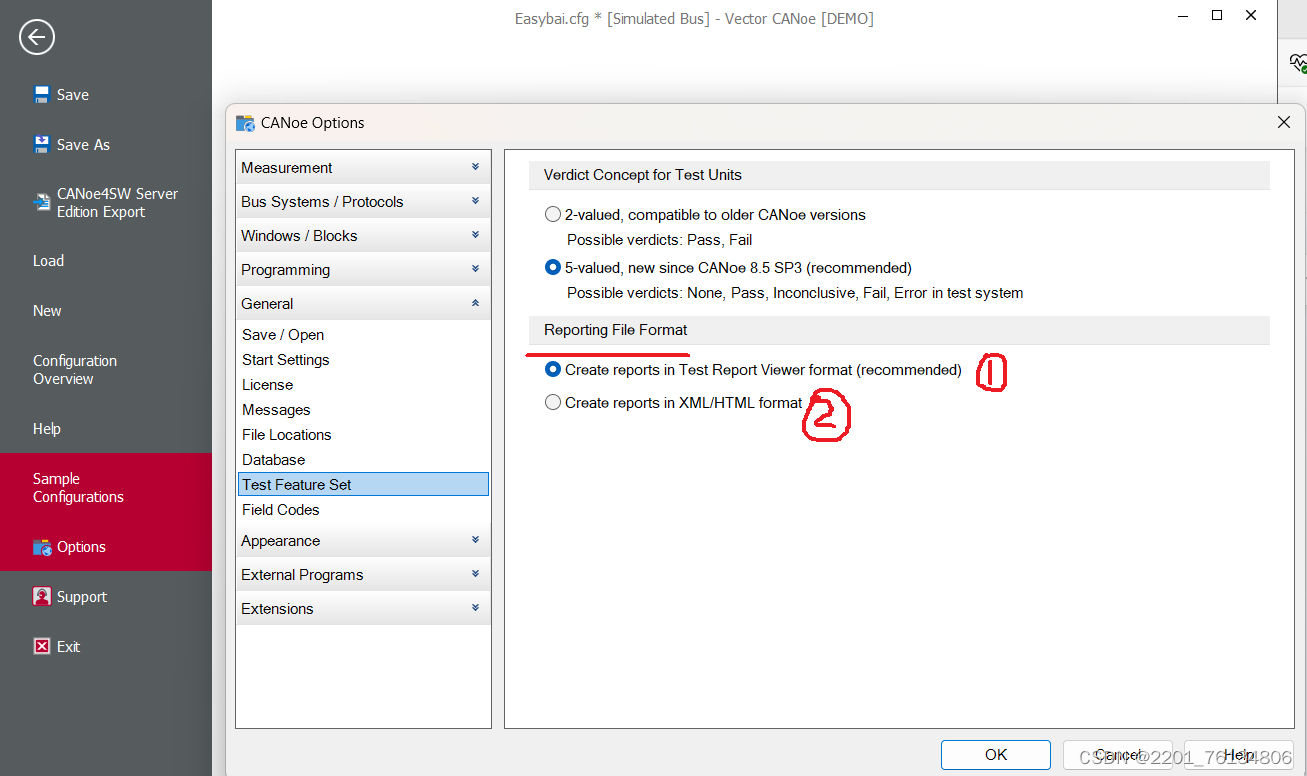Expand the Windows / Blocks chevron
Image resolution: width=1307 pixels, height=776 pixels.
[475, 235]
